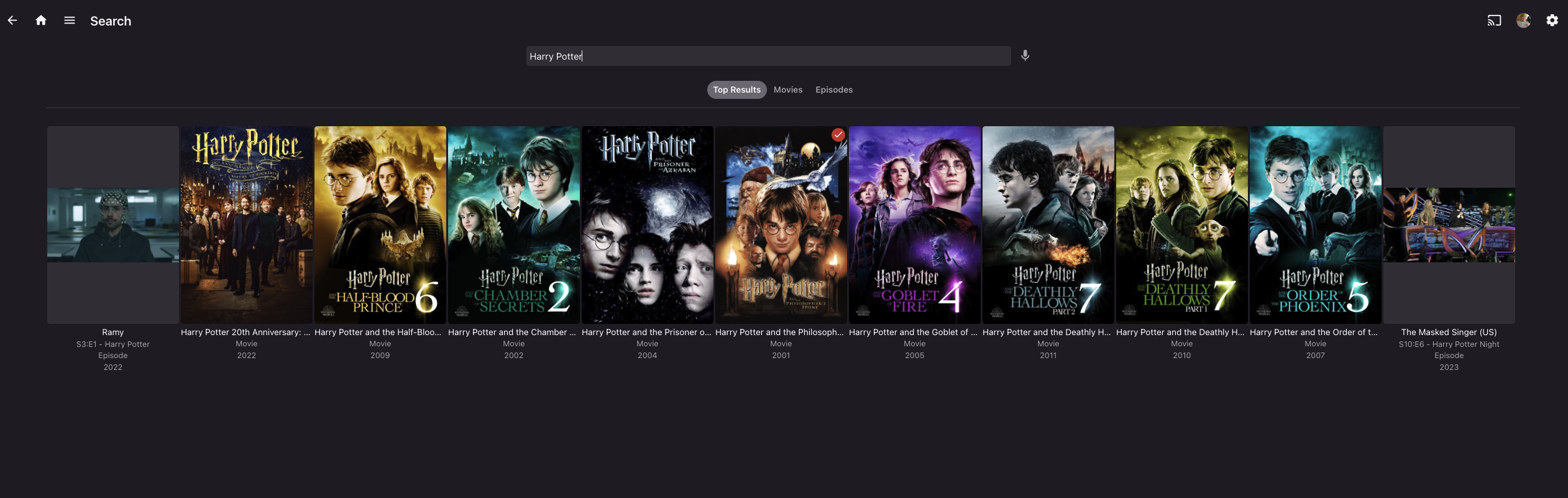Image resolution: width=1568 pixels, height=498 pixels.
Task: Click 'Harry Potter and the Prisoner o...' title
Action: 646,332
